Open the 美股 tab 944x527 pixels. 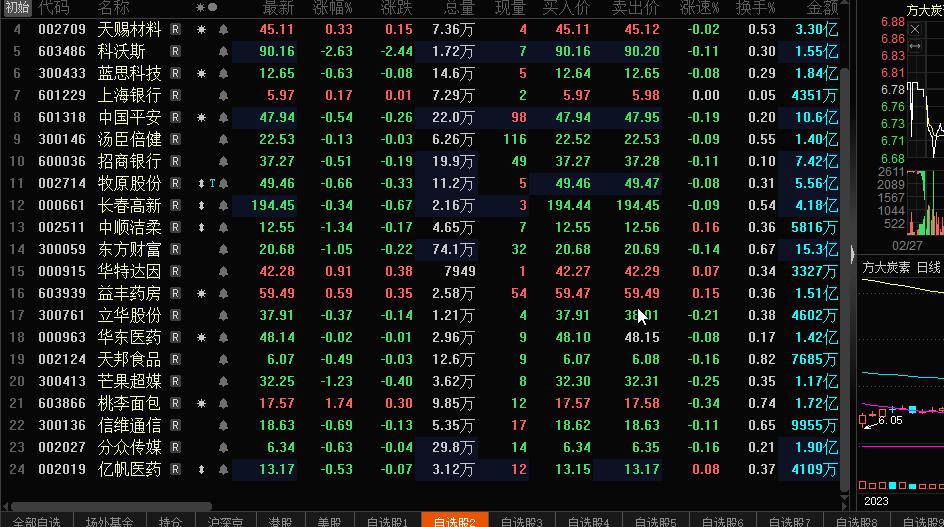click(x=329, y=521)
